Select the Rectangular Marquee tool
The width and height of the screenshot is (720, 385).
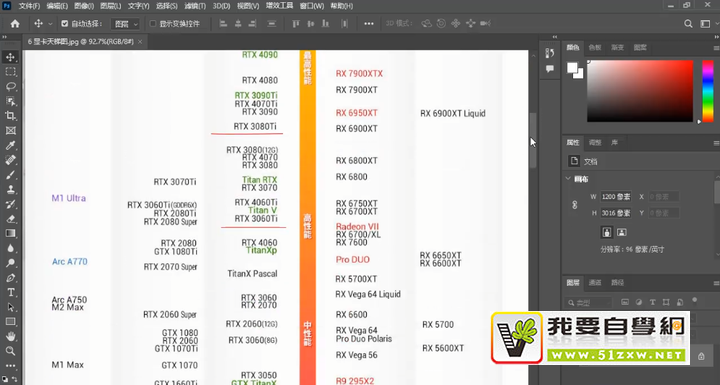[11, 72]
